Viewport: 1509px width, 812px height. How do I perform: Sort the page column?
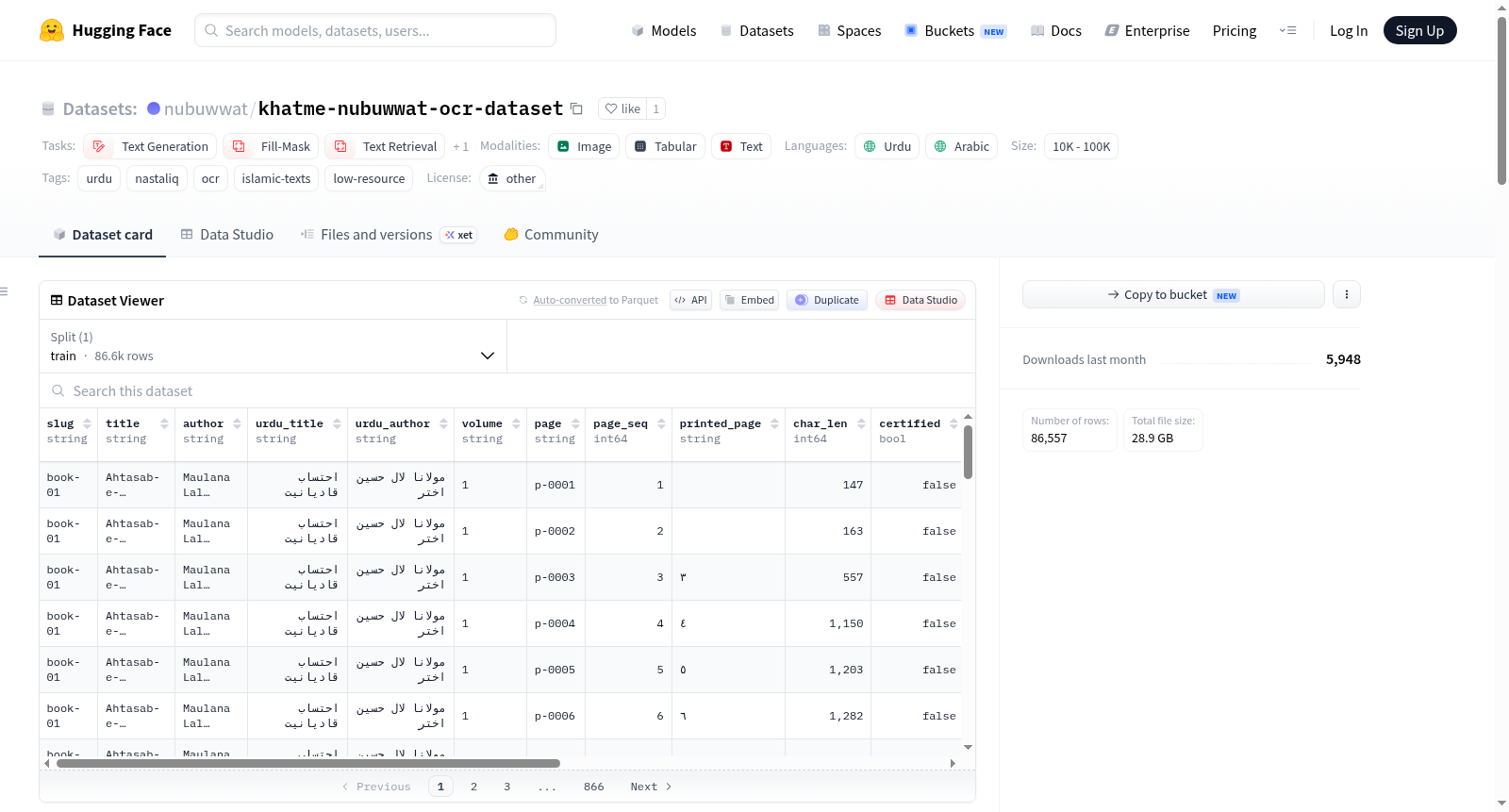[575, 424]
